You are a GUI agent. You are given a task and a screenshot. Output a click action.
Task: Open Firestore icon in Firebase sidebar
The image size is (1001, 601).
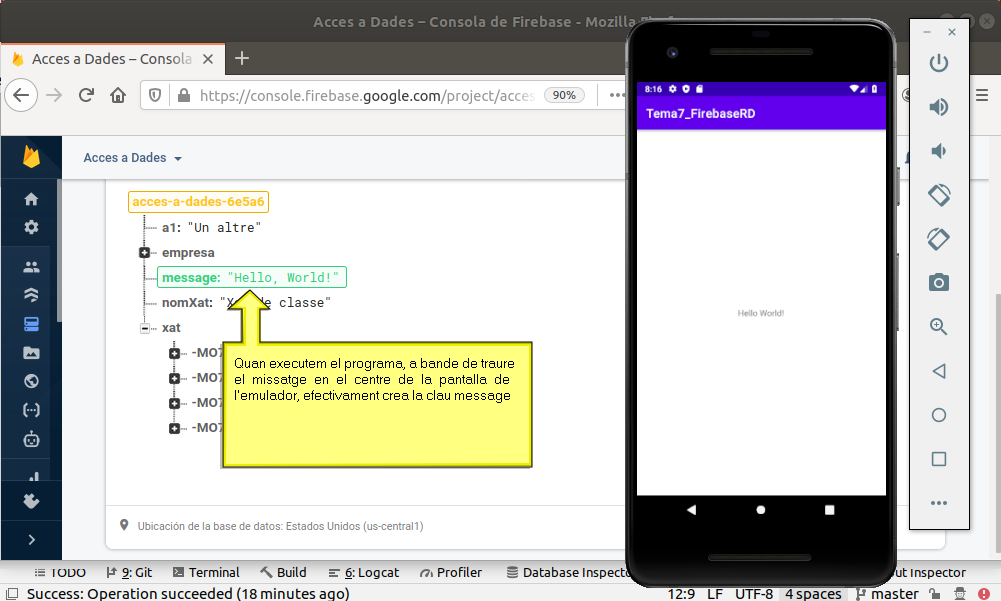(31, 294)
